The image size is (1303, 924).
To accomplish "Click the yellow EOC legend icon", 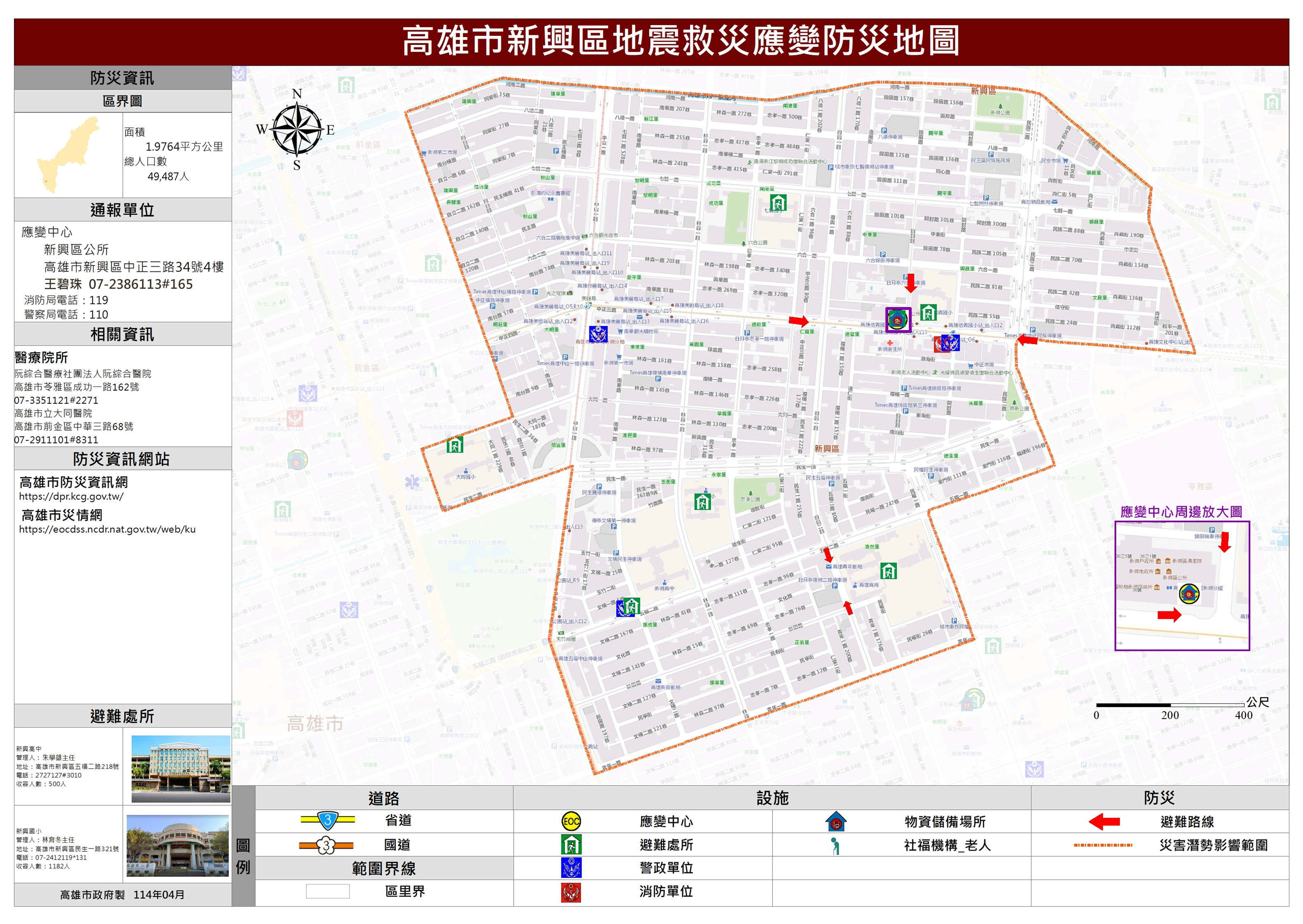I will point(571,821).
